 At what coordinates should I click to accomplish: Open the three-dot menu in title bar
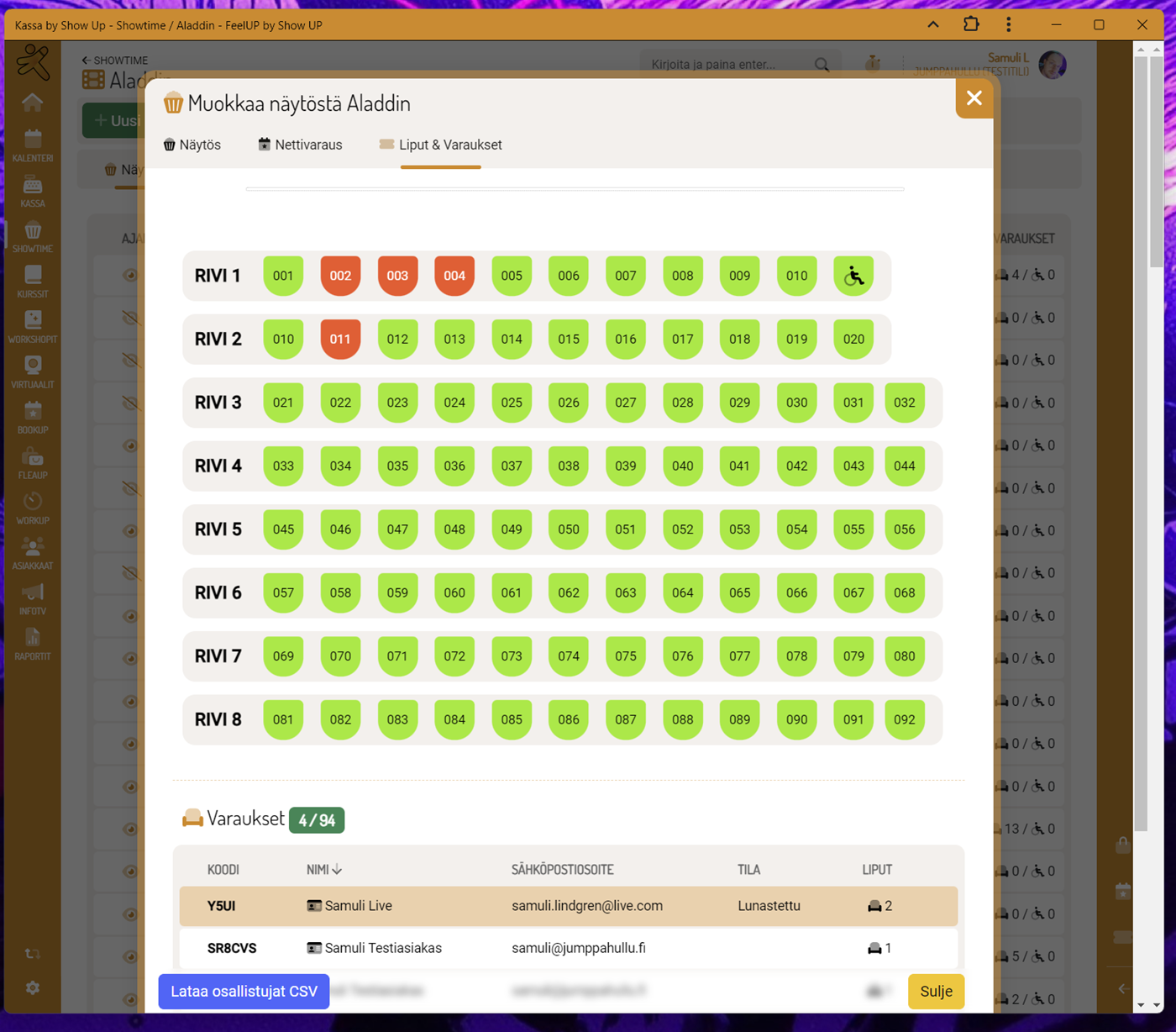pos(1009,24)
